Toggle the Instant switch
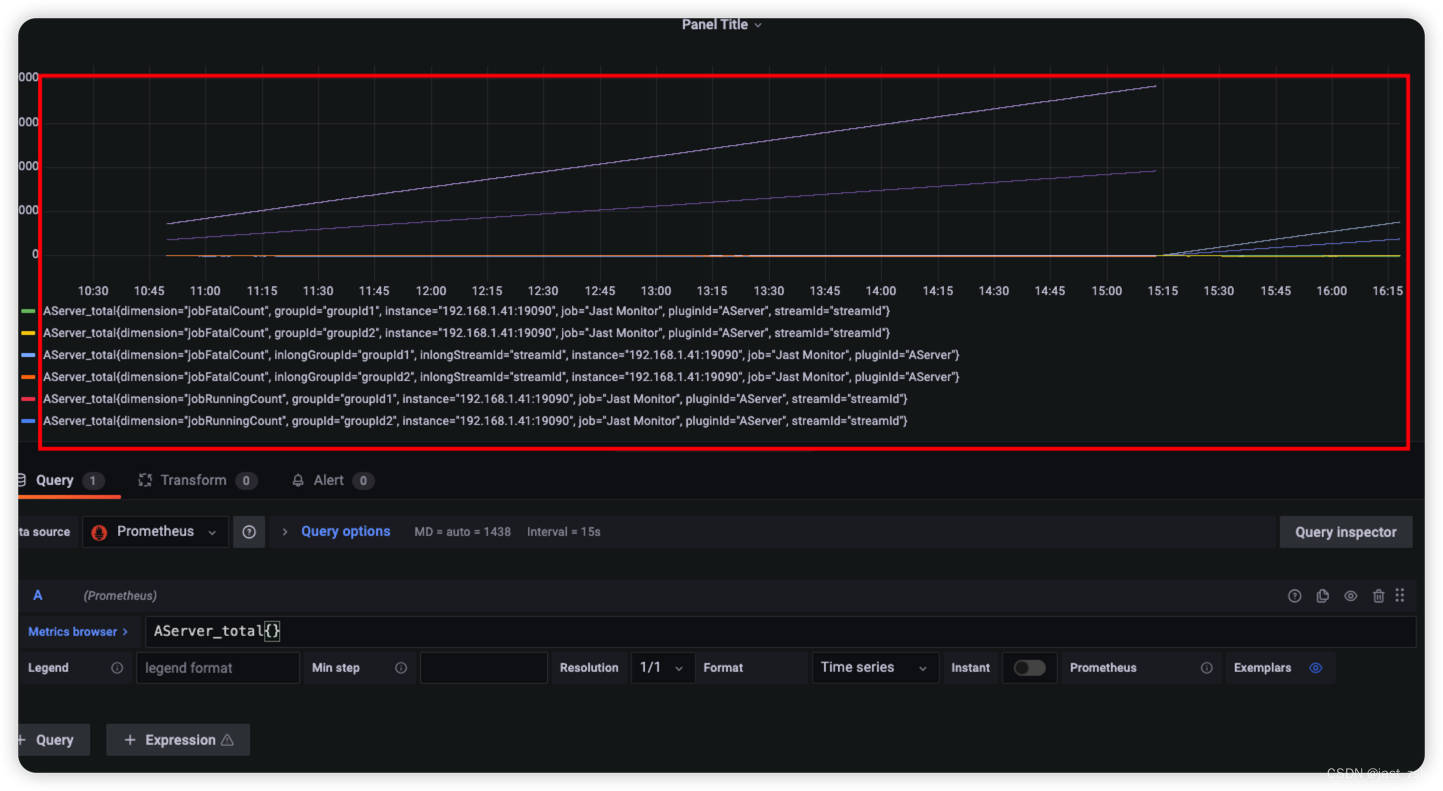Viewport: 1443px width, 791px height. (1029, 668)
